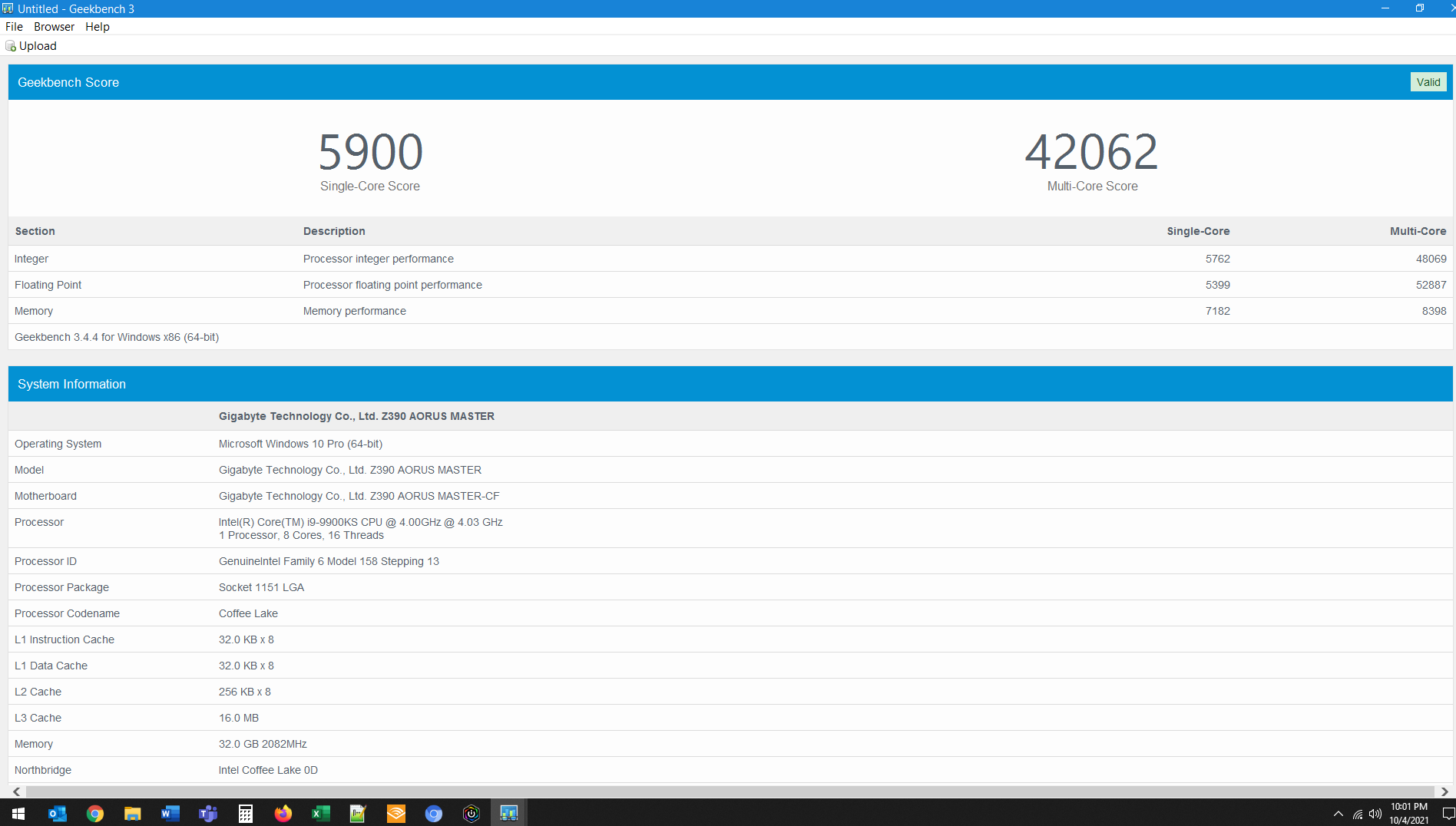Open the File menu

pos(14,27)
